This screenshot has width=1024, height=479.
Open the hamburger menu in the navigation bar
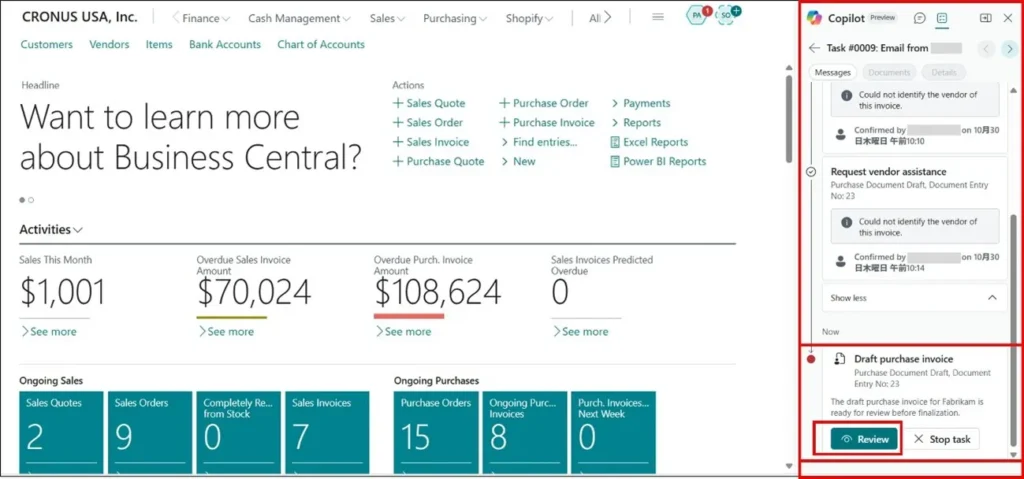tap(658, 18)
